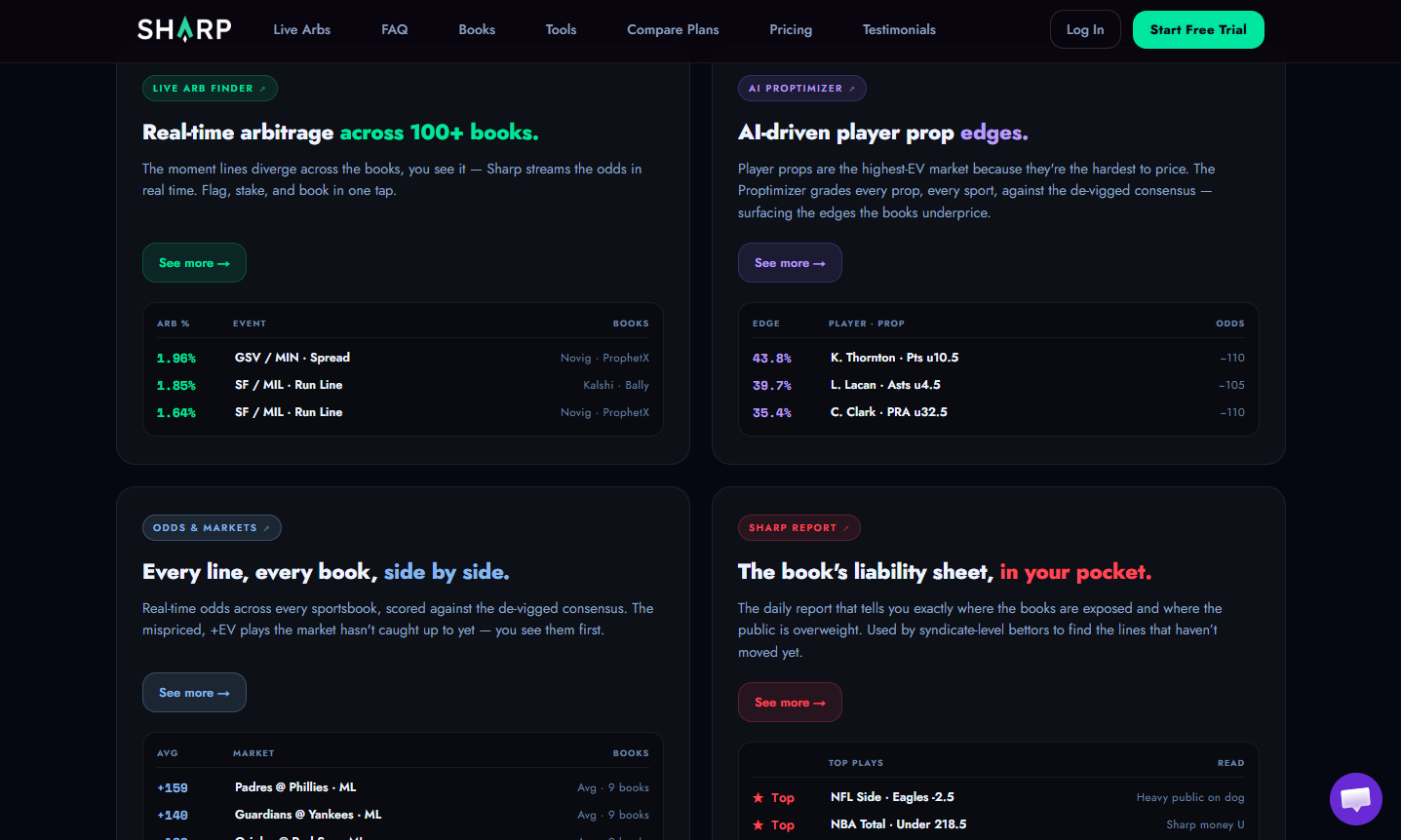Click the "K. Thornton · Pts u10.5" prop
Screen dimensions: 1401x840
point(895,358)
